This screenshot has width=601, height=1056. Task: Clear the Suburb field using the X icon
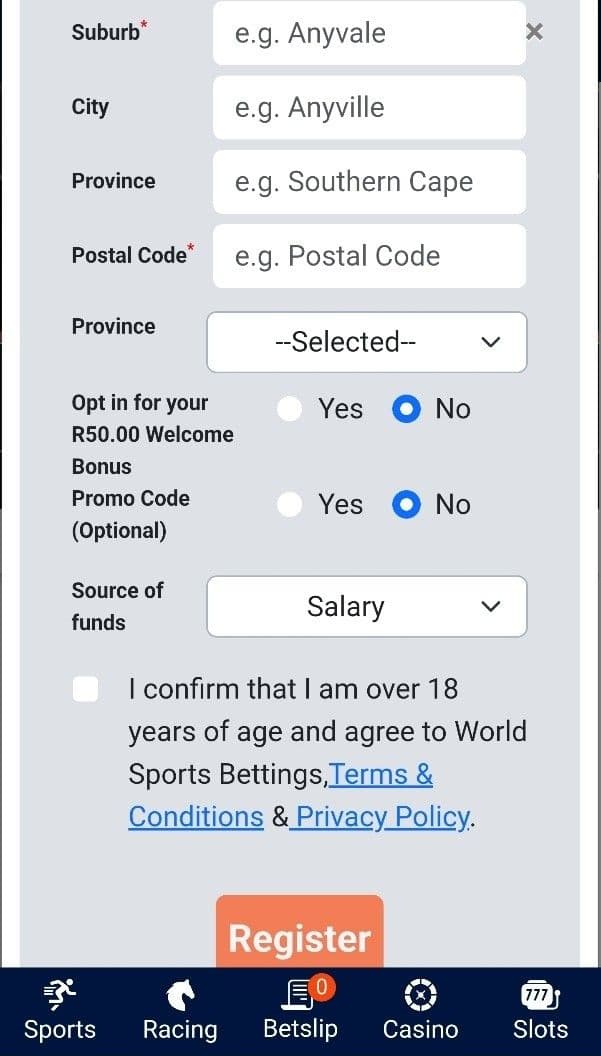(534, 32)
